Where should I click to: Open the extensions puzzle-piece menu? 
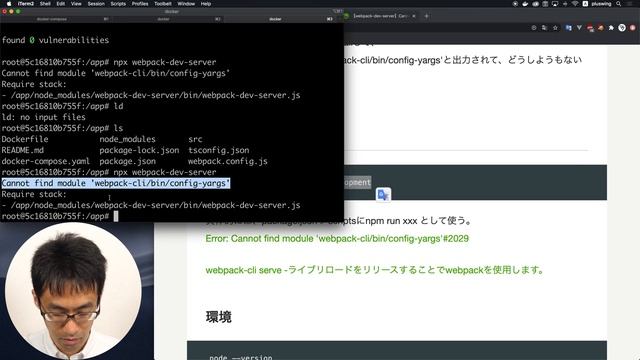click(x=611, y=28)
